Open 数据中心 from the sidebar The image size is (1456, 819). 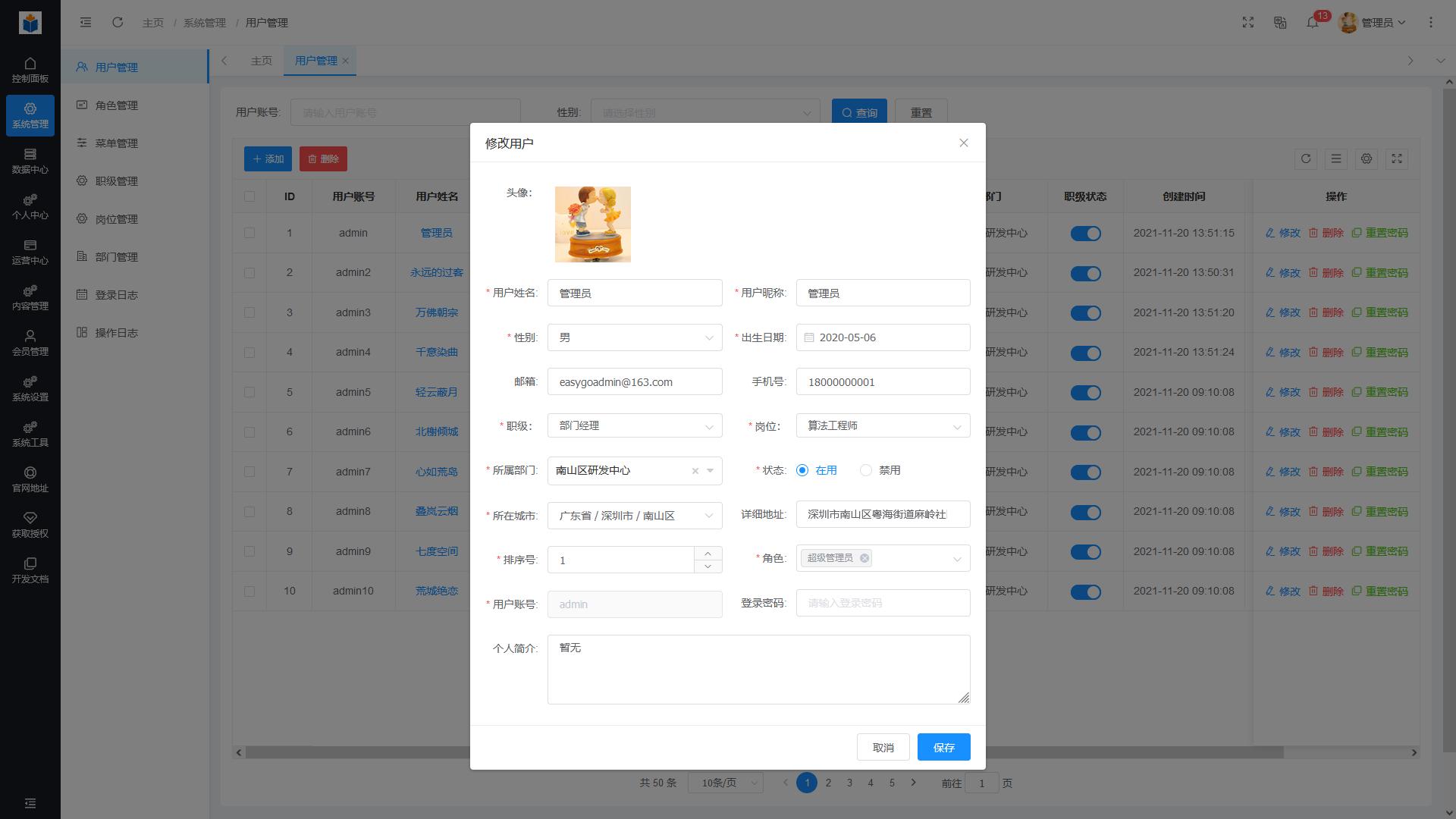click(30, 162)
